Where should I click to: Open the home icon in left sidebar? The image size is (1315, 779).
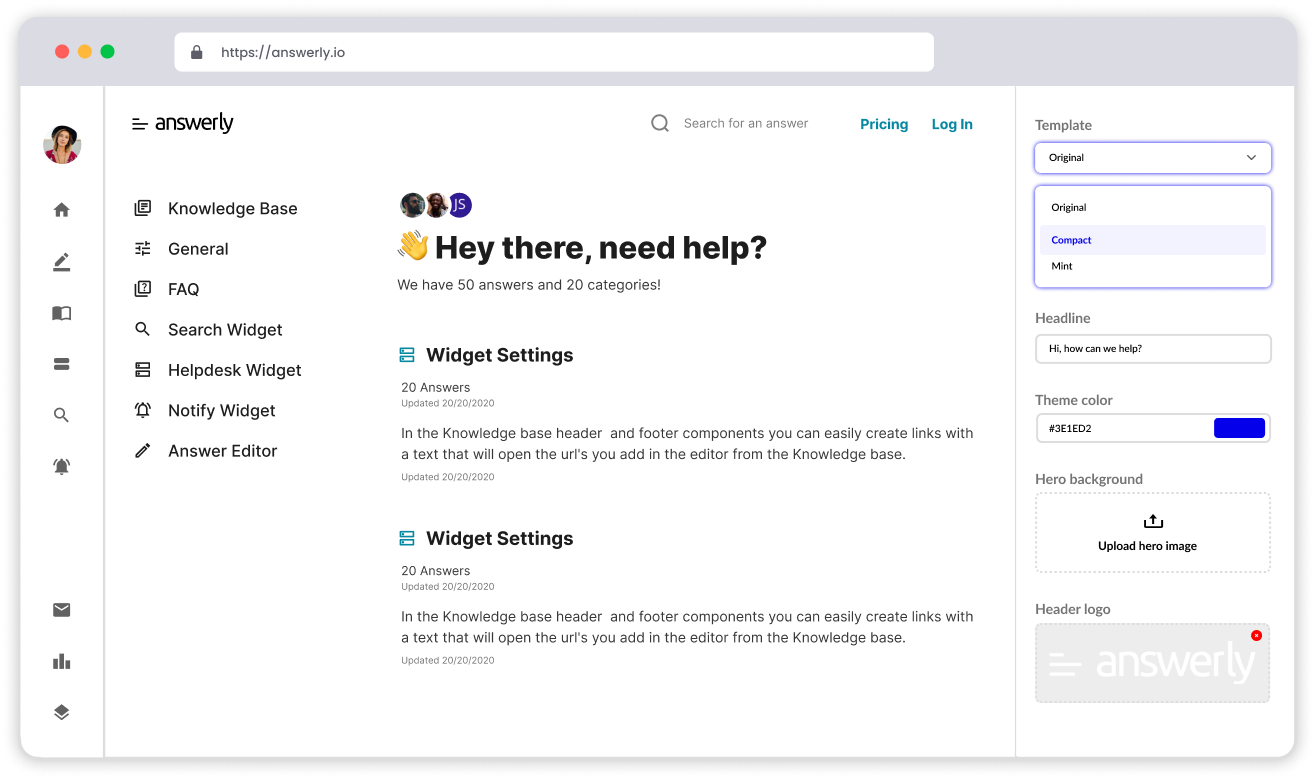pyautogui.click(x=62, y=210)
